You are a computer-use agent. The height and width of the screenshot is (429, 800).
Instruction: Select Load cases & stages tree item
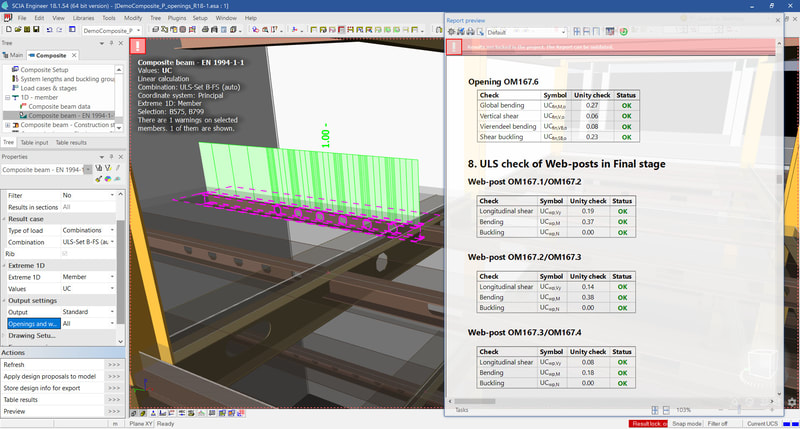click(x=48, y=88)
